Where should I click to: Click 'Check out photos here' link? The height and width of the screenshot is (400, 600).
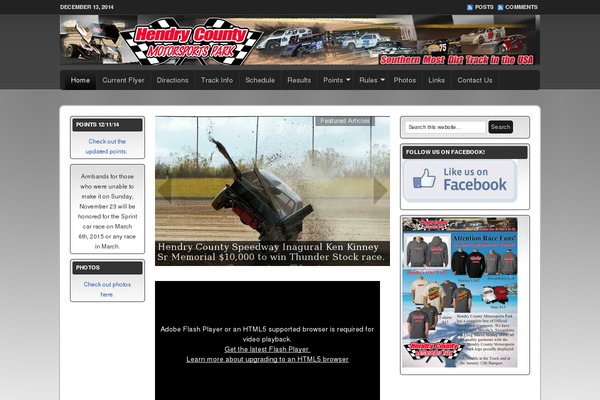tap(107, 289)
